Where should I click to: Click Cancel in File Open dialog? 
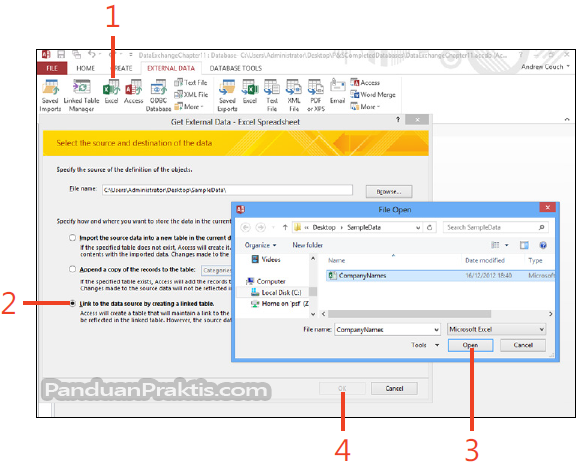[523, 345]
